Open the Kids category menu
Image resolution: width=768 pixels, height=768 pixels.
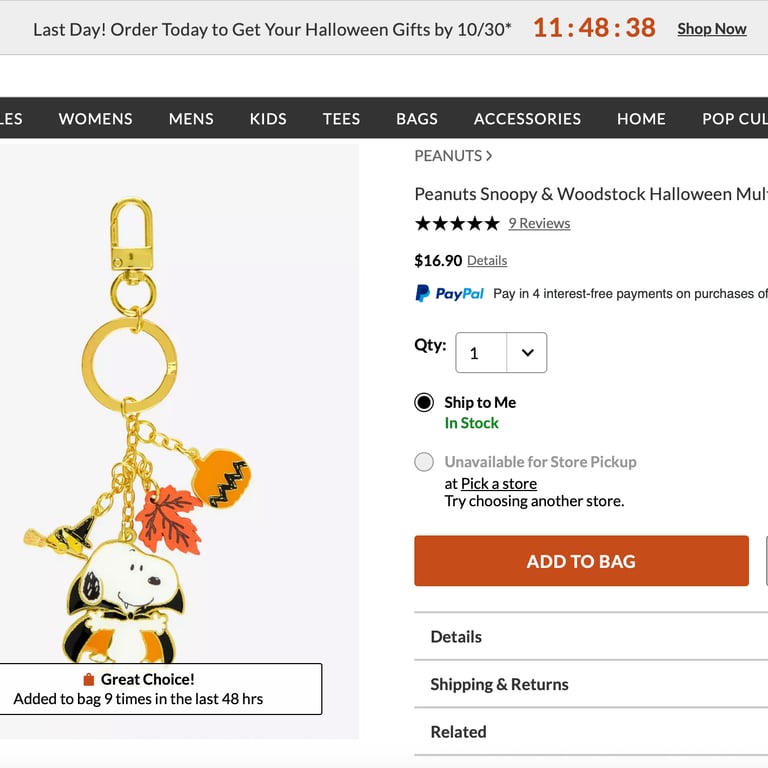(x=268, y=118)
